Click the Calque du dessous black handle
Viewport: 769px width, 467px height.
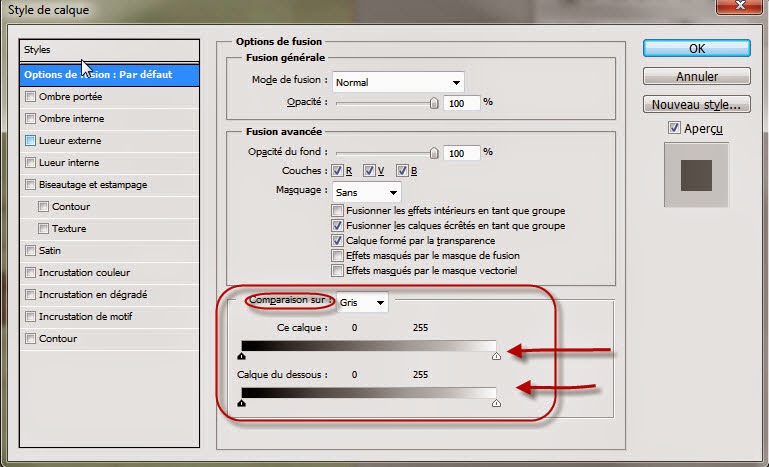241,403
